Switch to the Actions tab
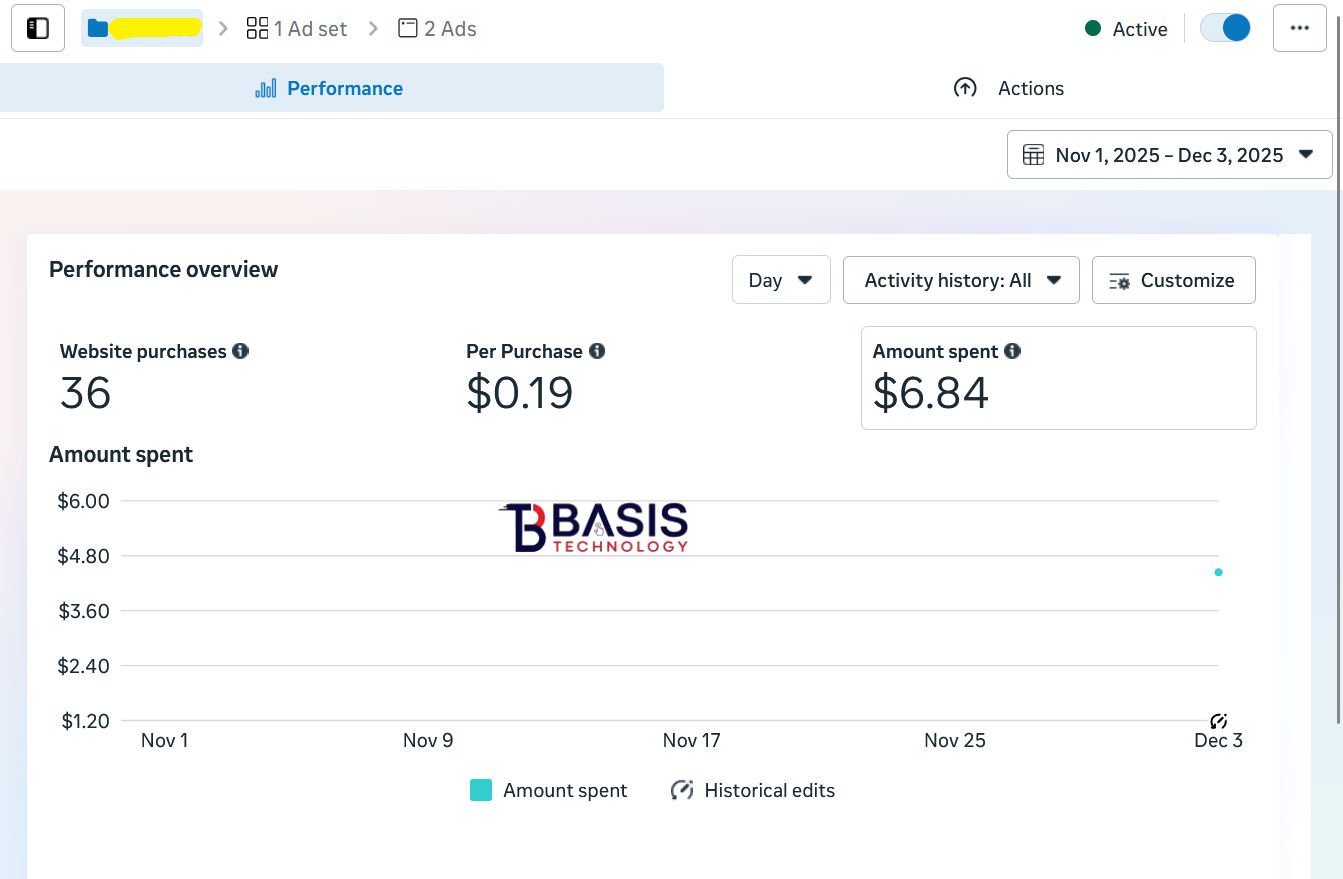 point(1008,88)
